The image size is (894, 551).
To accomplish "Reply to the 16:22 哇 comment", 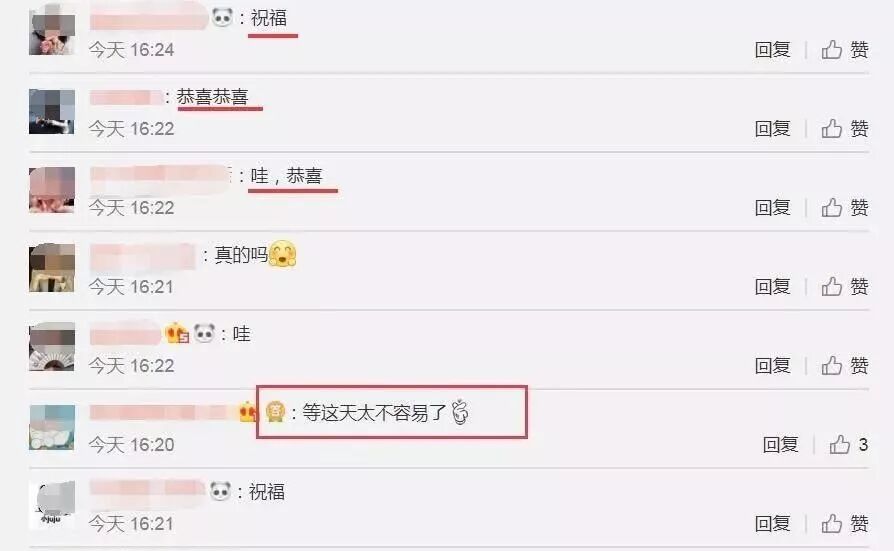I will click(773, 365).
